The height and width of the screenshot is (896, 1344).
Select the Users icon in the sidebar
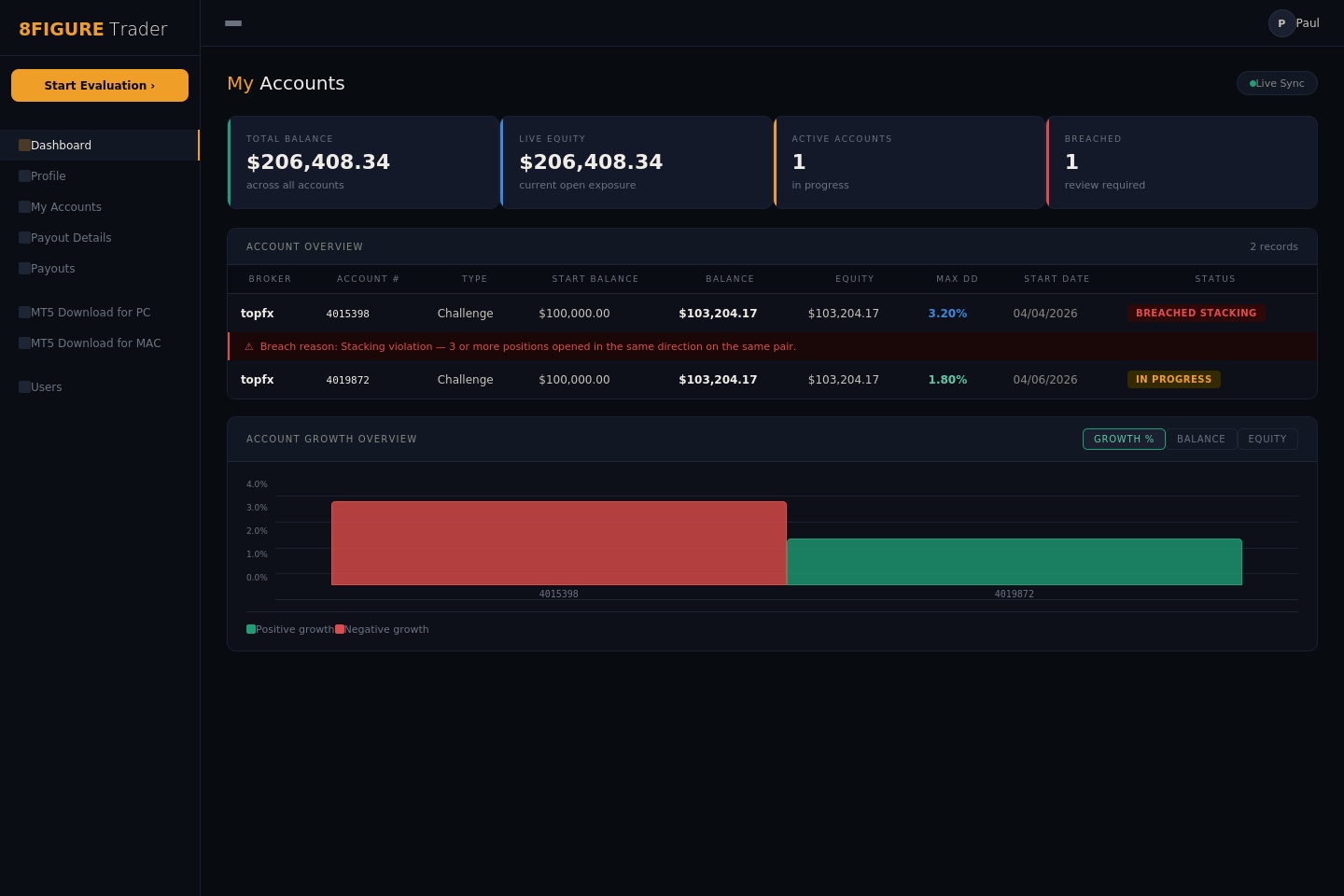click(24, 387)
